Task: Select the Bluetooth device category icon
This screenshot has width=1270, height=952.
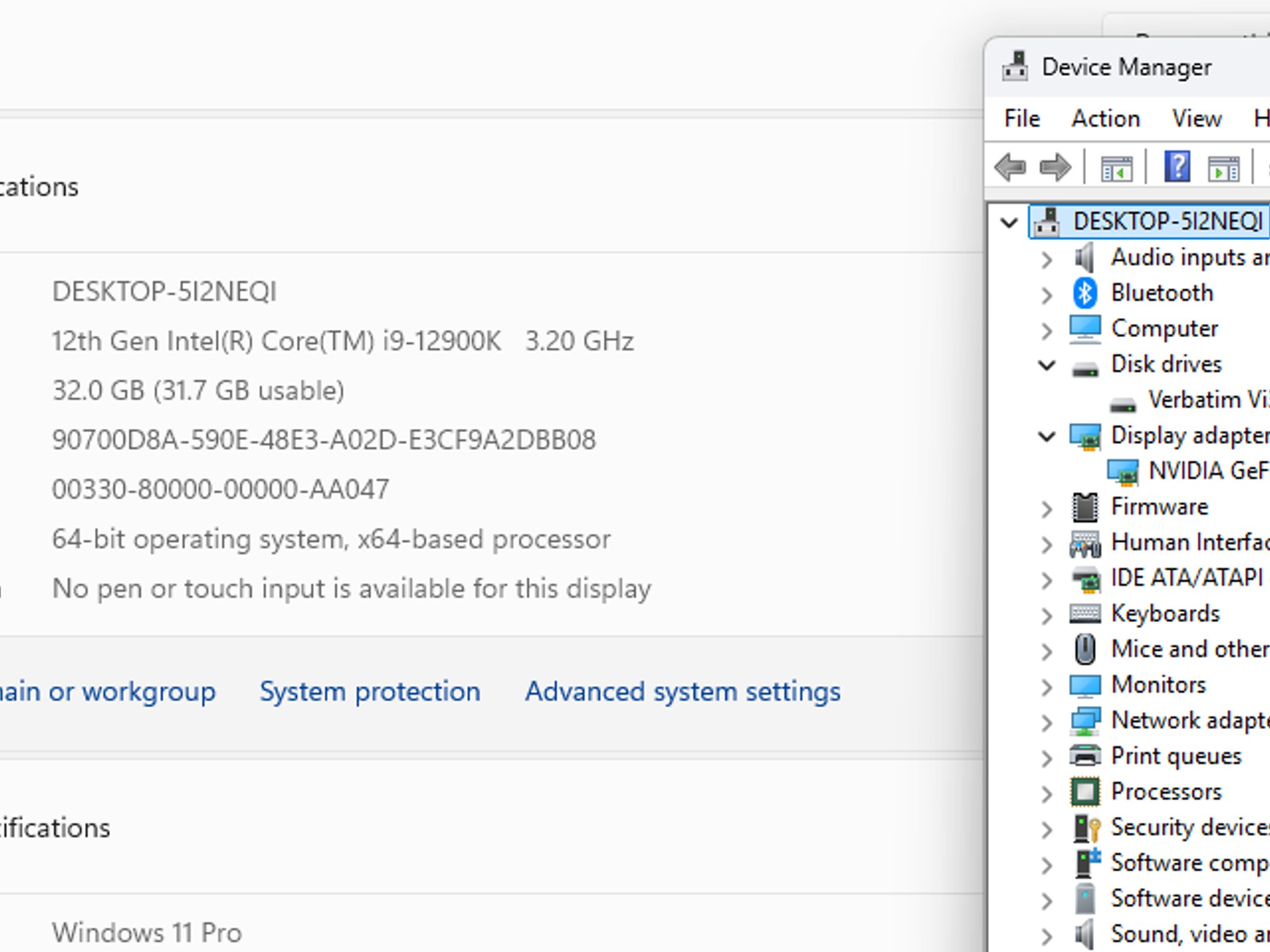Action: pyautogui.click(x=1085, y=293)
